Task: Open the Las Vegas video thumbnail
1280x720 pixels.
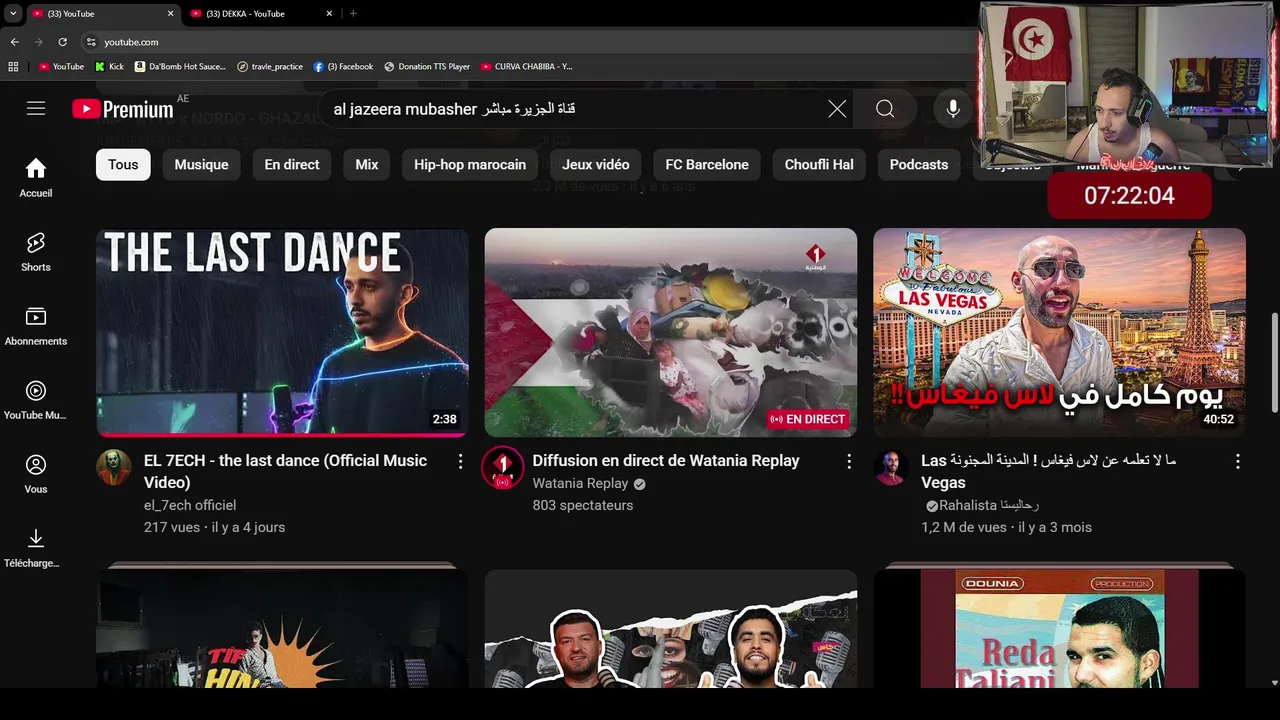Action: (1059, 332)
